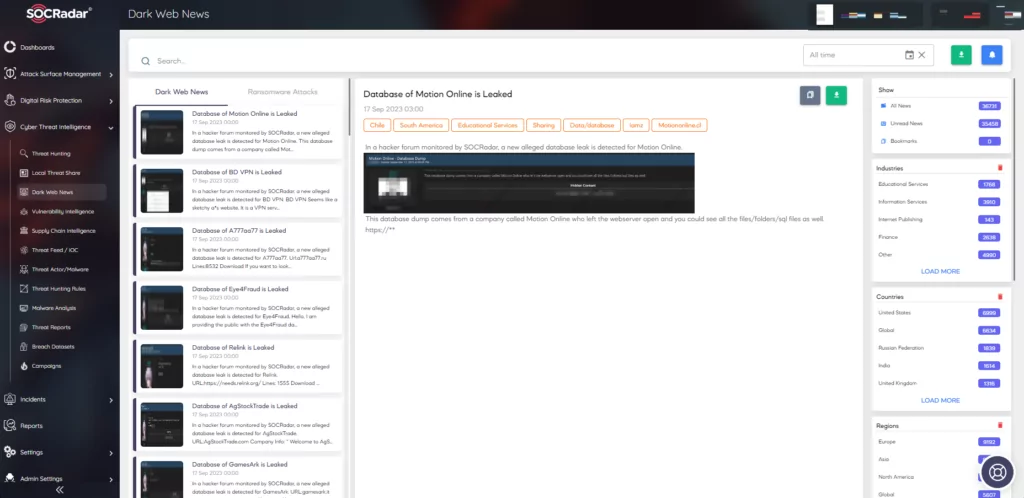Click the Reports sidebar icon
The width and height of the screenshot is (1024, 498).
pyautogui.click(x=10, y=426)
